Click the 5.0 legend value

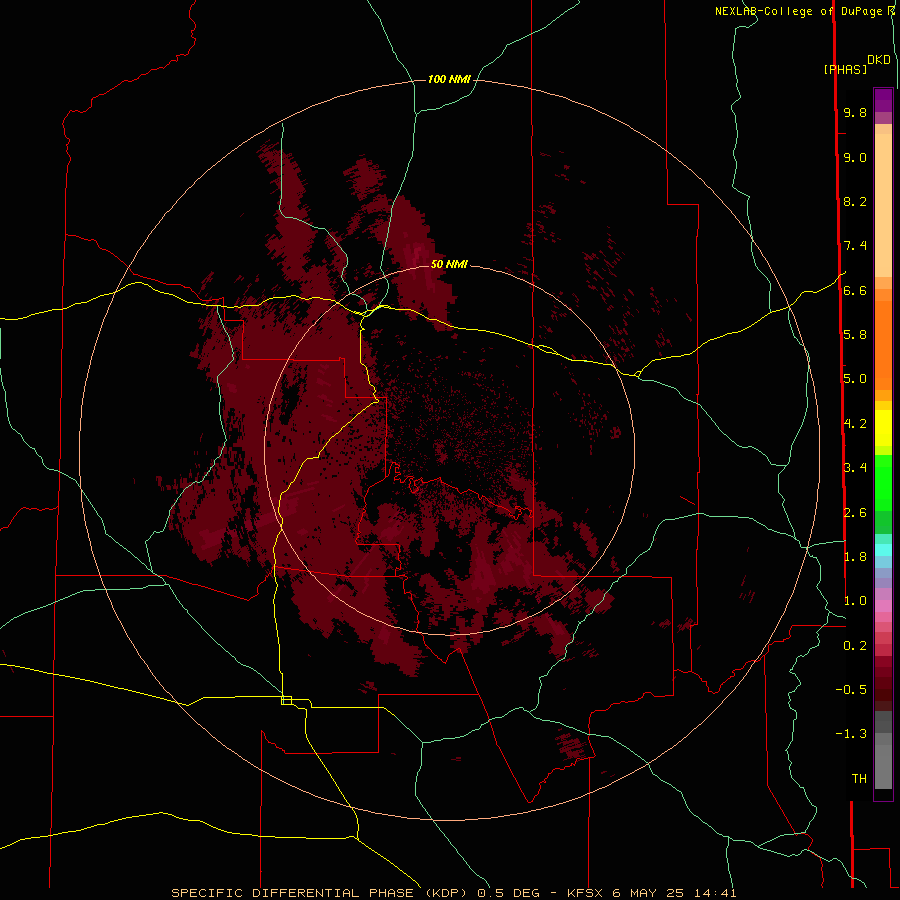[x=855, y=379]
